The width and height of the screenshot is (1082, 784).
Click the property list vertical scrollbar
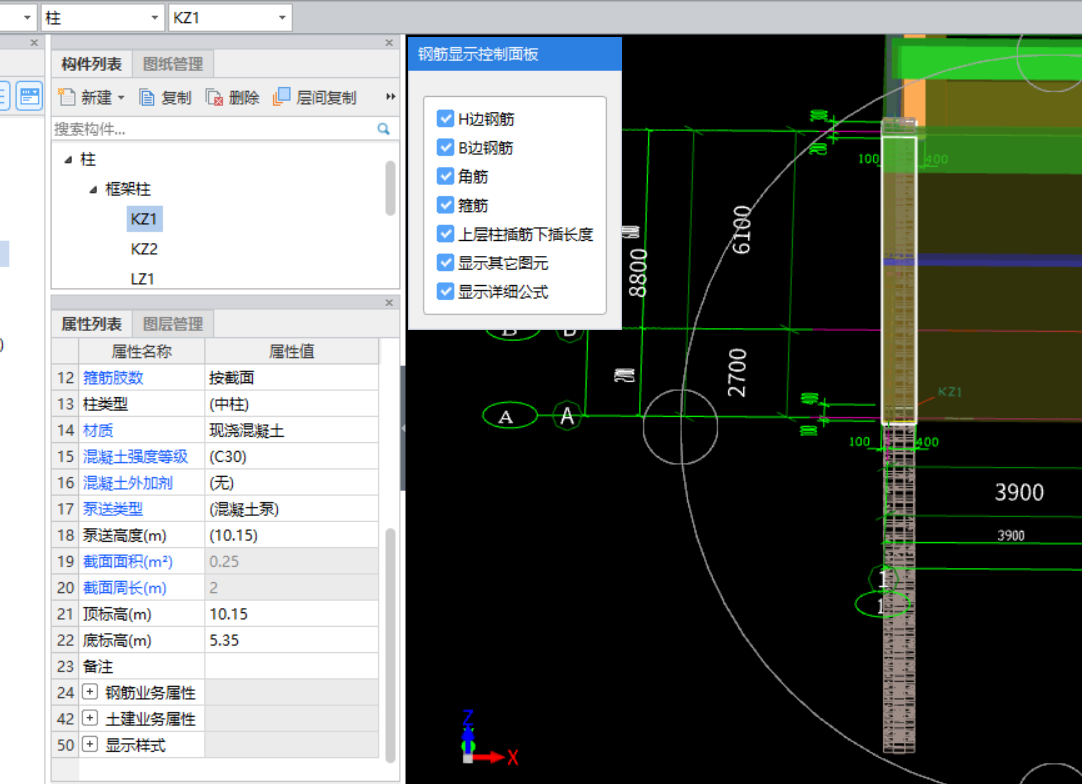(x=391, y=645)
